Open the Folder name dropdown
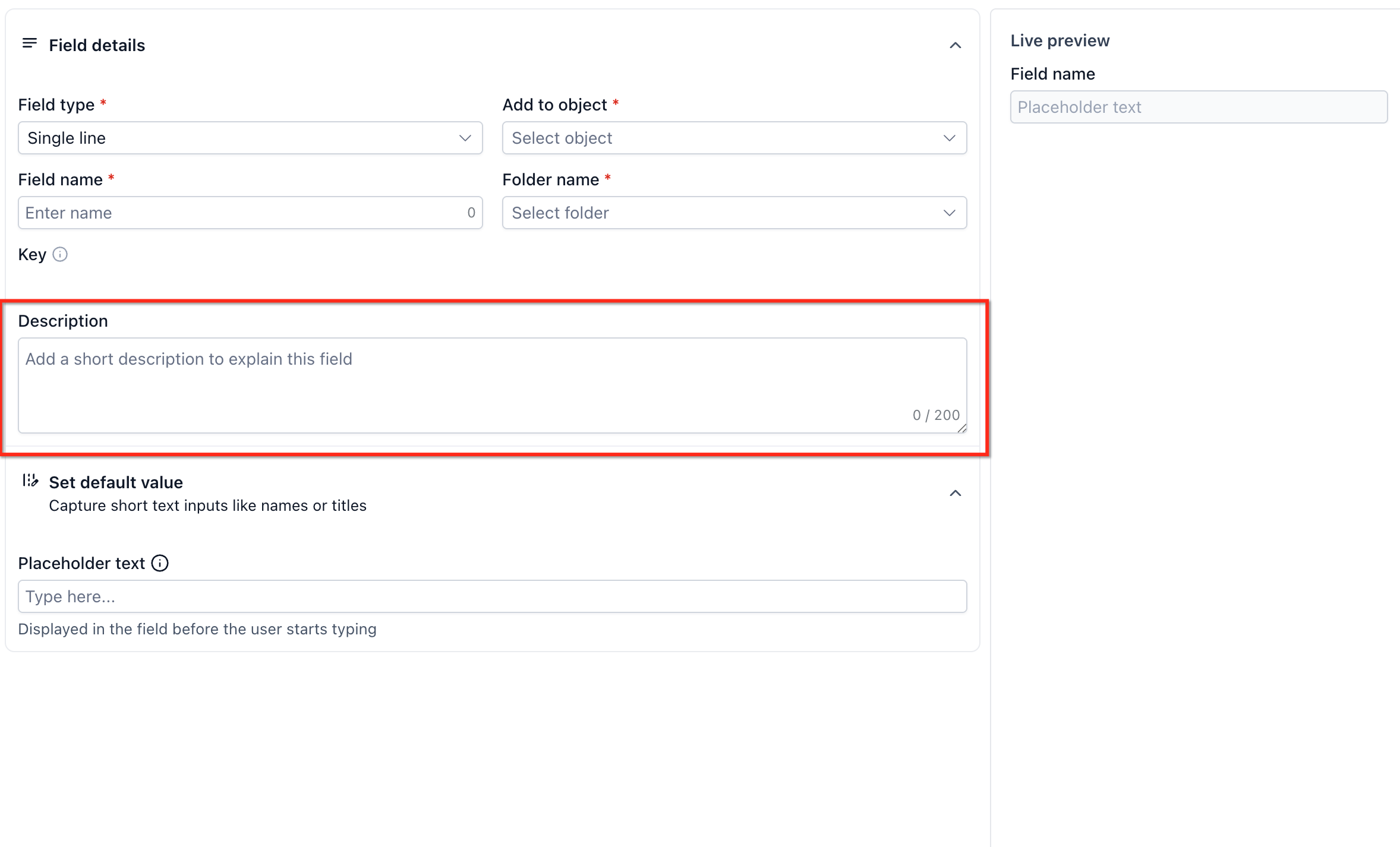This screenshot has width=1400, height=847. [x=734, y=213]
